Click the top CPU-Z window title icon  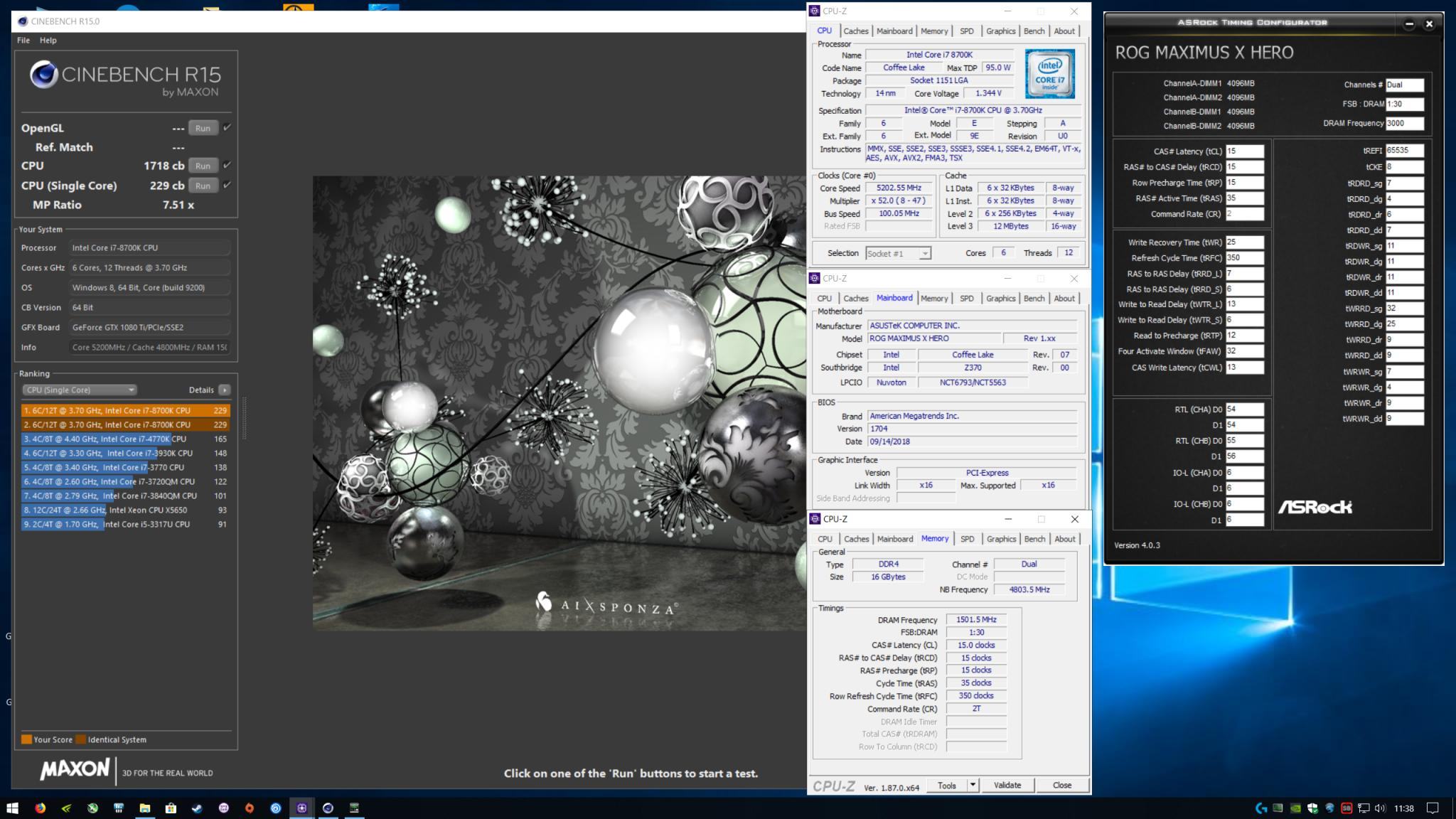[x=815, y=11]
